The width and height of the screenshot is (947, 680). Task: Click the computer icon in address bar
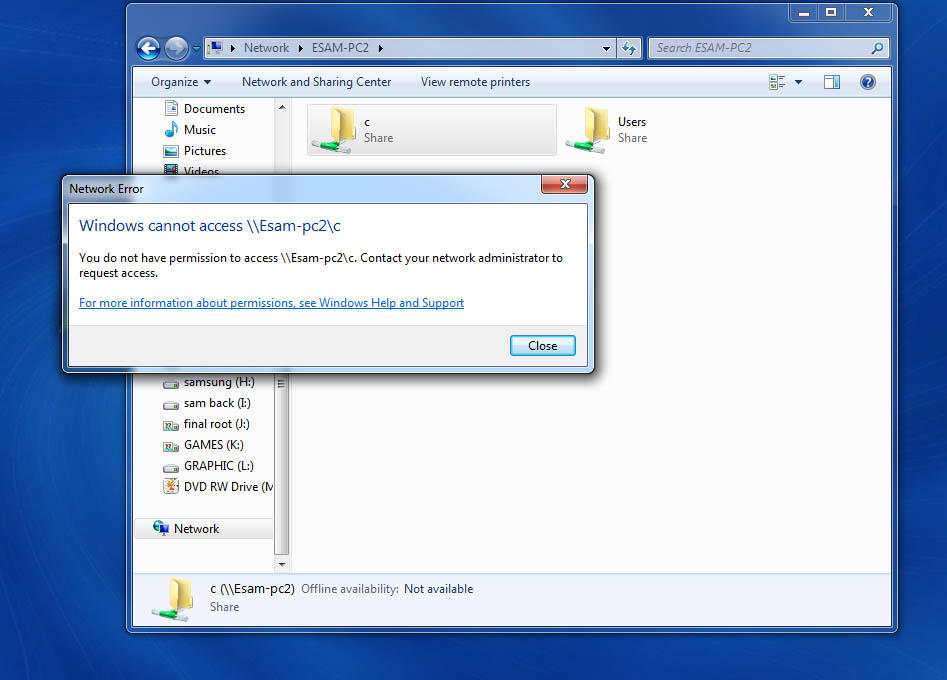pos(215,48)
